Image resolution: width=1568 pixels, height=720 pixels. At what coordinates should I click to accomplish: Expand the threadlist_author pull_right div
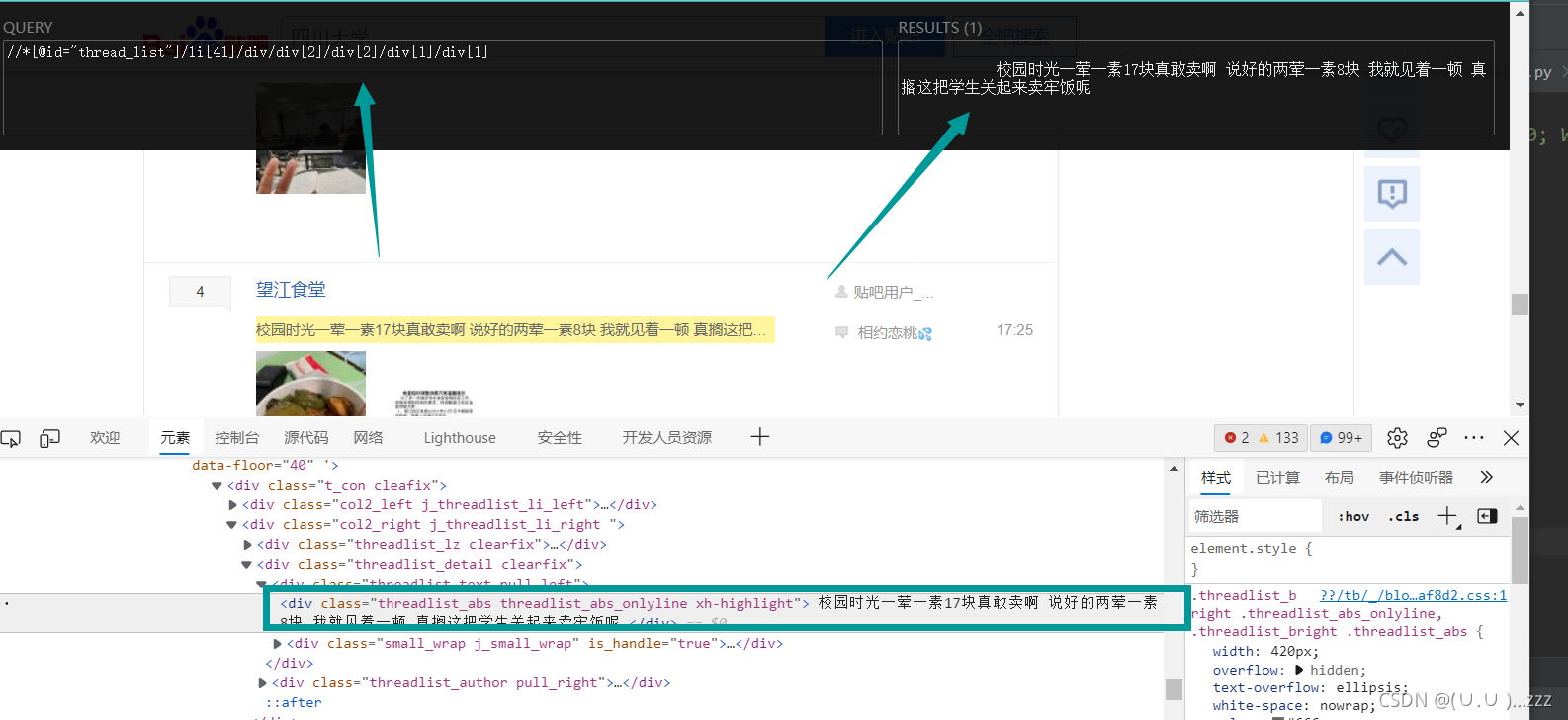tap(262, 683)
